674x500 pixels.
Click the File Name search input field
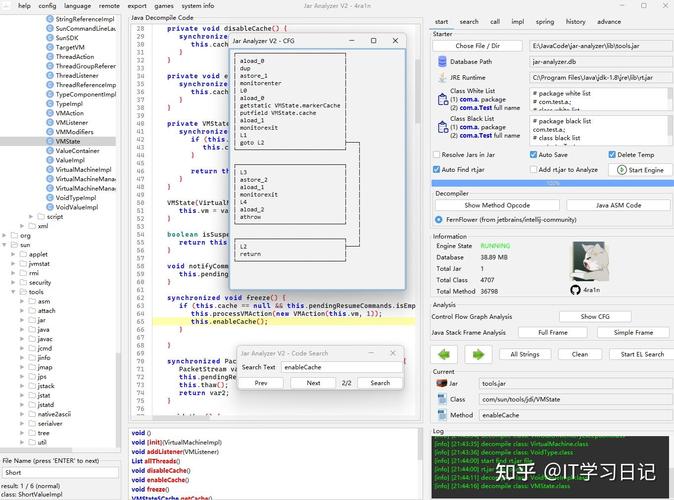click(60, 472)
